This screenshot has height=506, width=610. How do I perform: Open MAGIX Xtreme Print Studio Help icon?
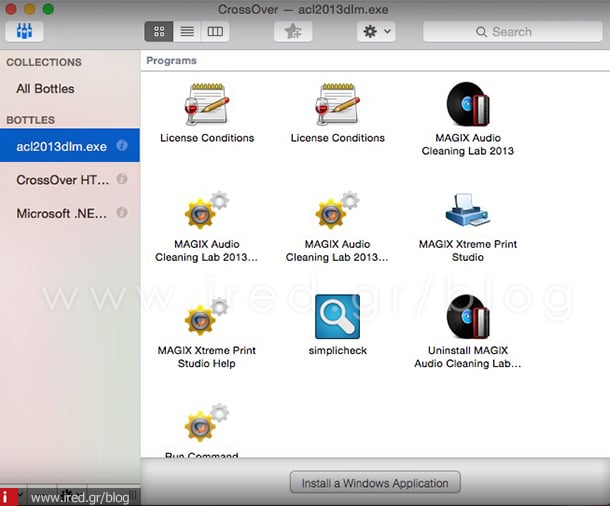coord(205,318)
